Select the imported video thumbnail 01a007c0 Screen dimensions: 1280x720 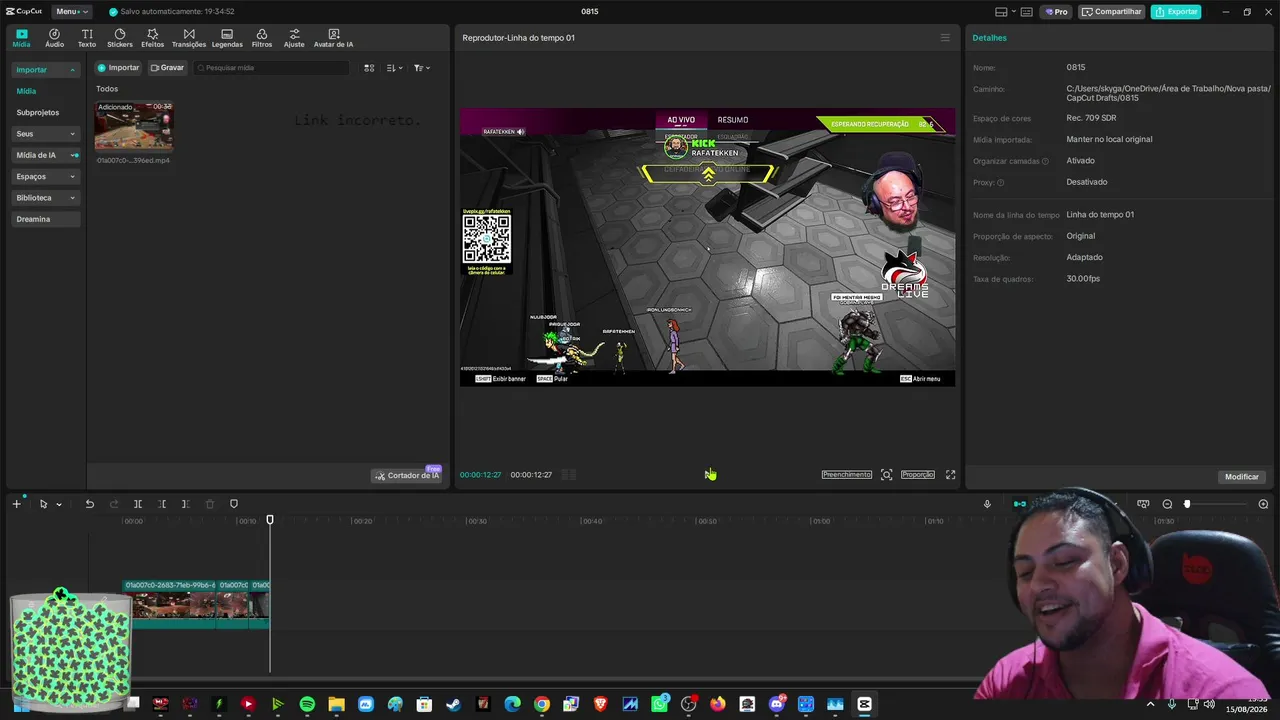134,126
